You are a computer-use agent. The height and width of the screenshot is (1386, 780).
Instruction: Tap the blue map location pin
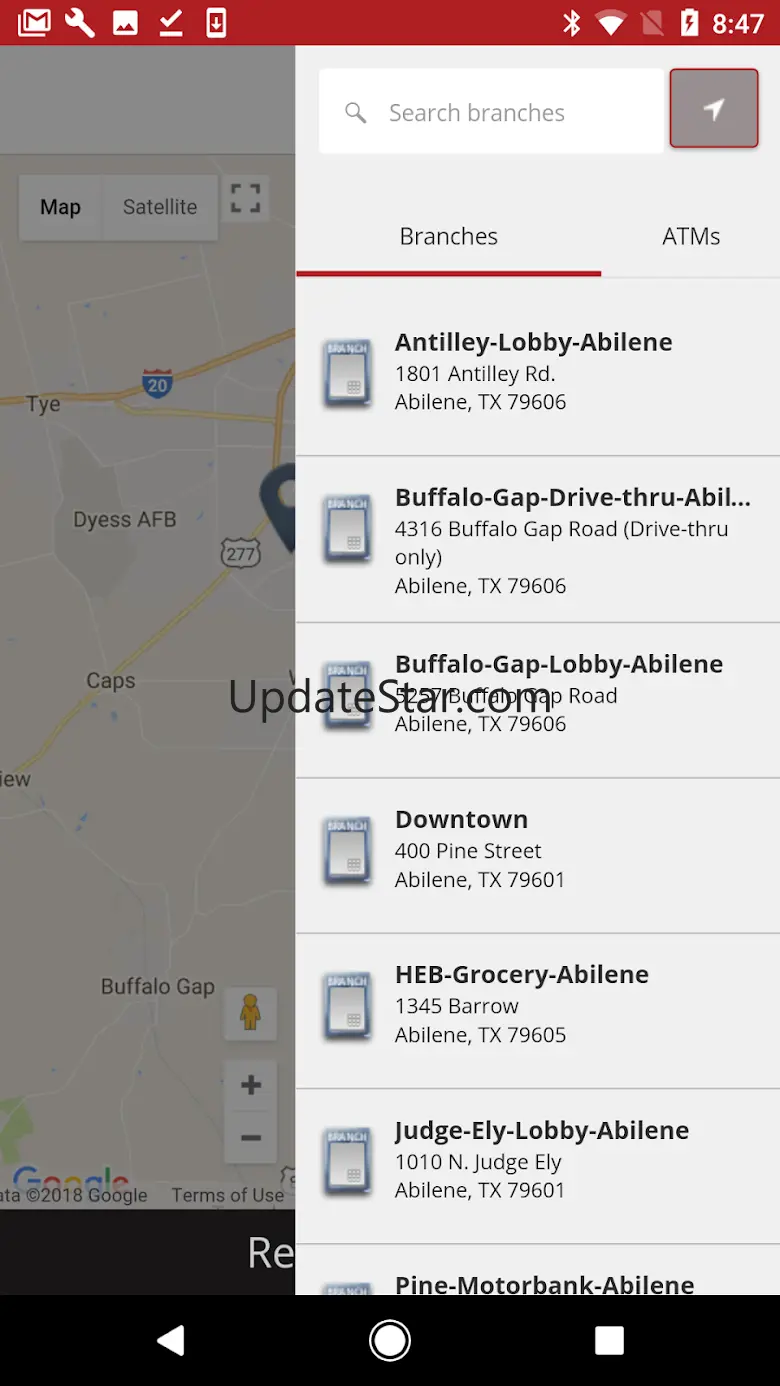(x=281, y=502)
